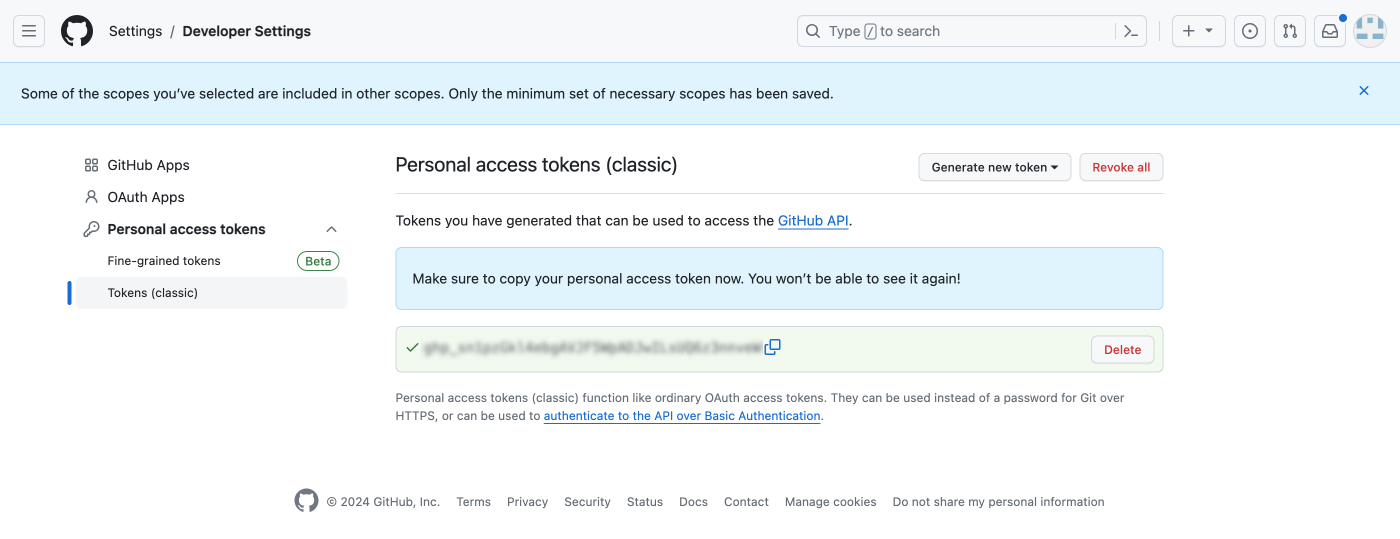Open the Issues icon in header

[x=1250, y=31]
